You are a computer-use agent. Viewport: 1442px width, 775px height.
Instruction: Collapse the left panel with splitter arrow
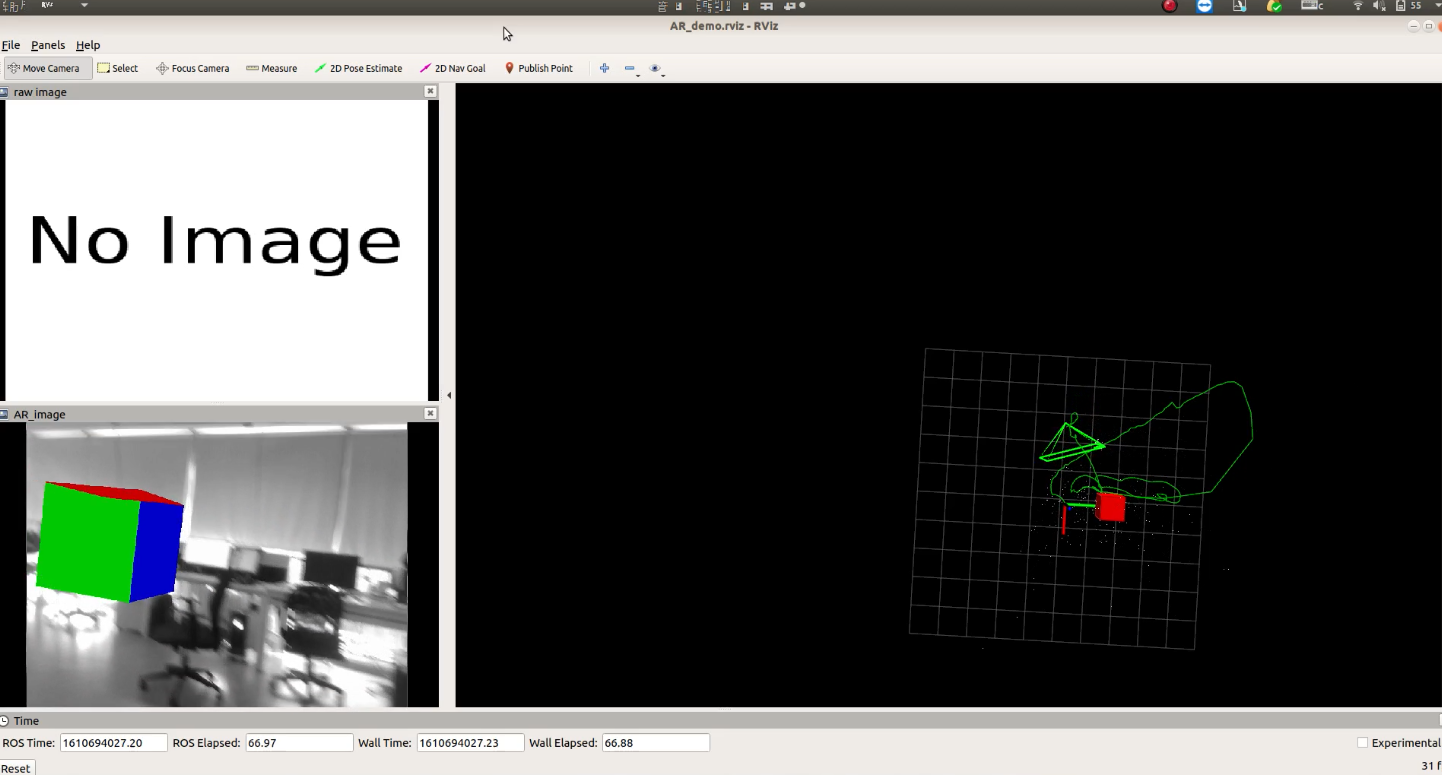[x=448, y=395]
